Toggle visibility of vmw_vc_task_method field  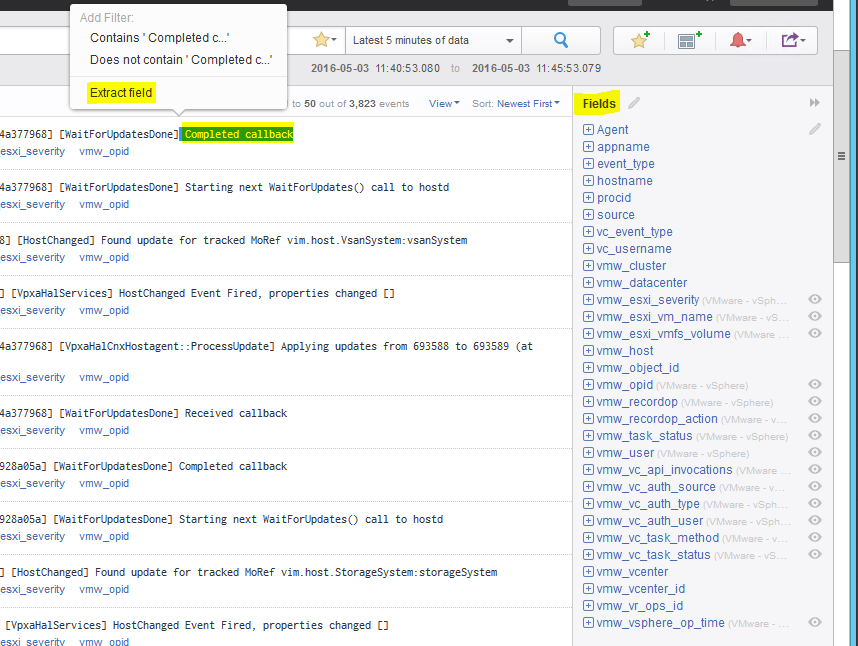[815, 537]
